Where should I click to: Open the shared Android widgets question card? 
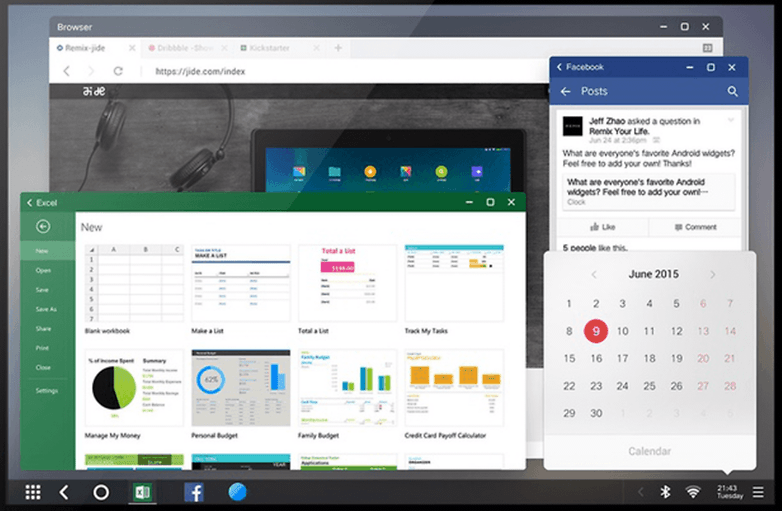pyautogui.click(x=648, y=192)
